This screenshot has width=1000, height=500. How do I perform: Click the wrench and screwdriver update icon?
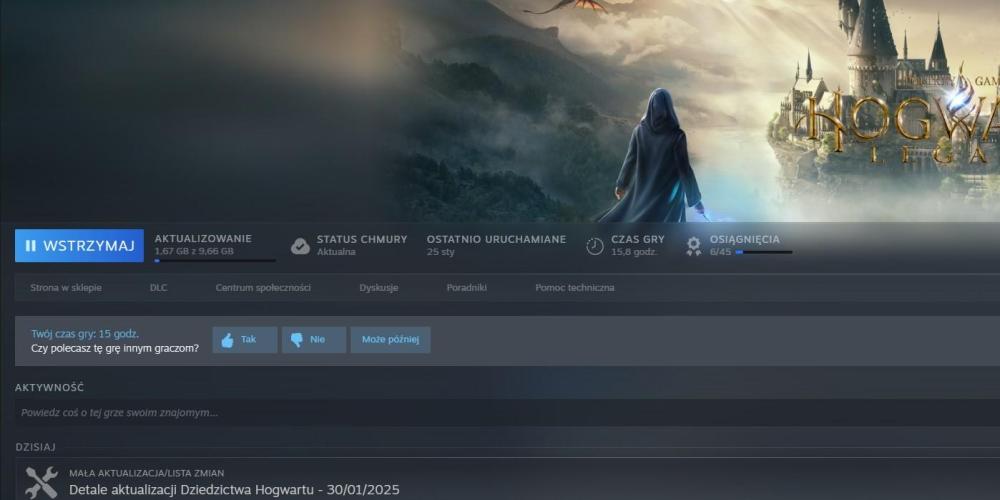tap(41, 483)
